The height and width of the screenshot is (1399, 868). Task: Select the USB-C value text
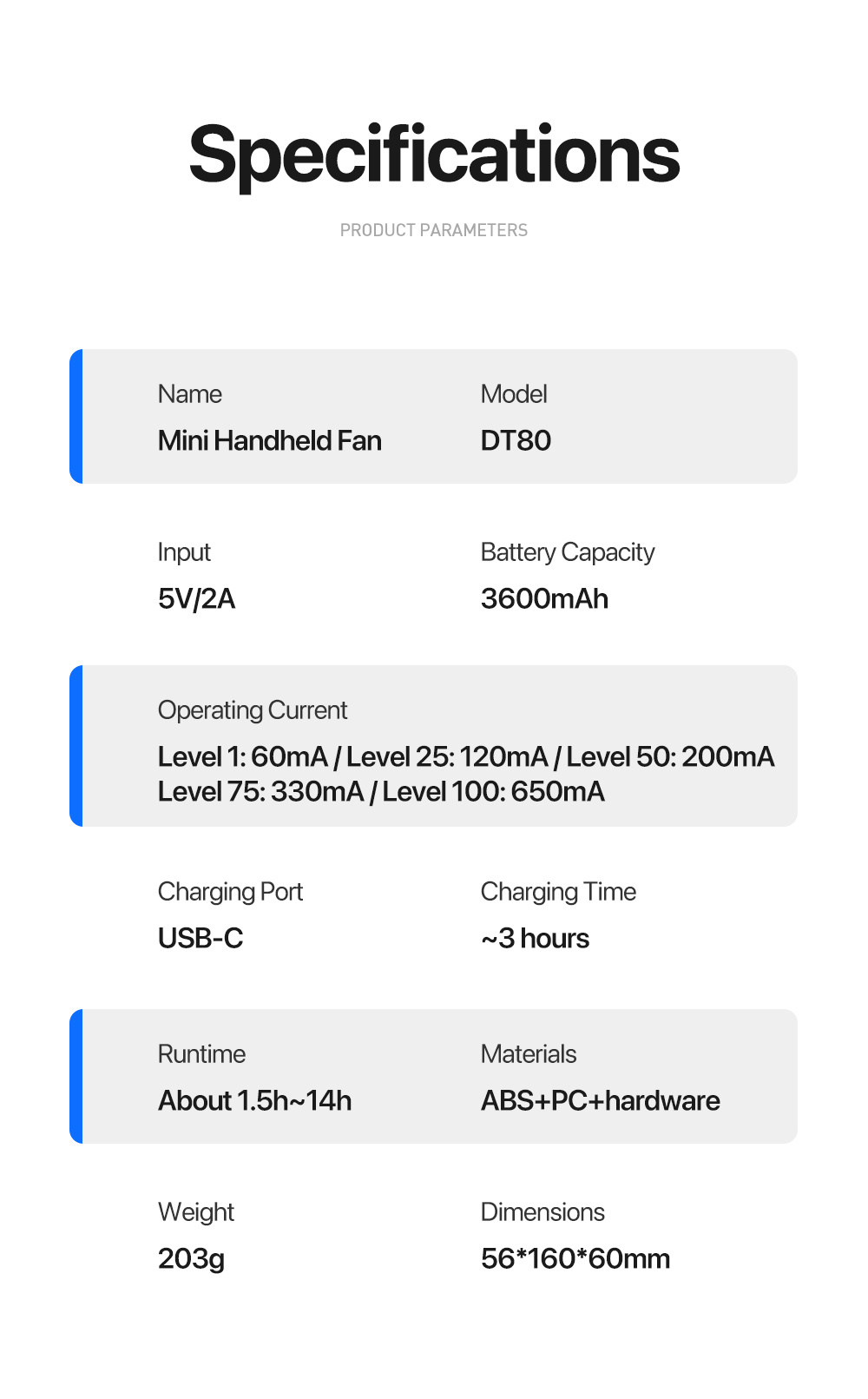tap(201, 939)
